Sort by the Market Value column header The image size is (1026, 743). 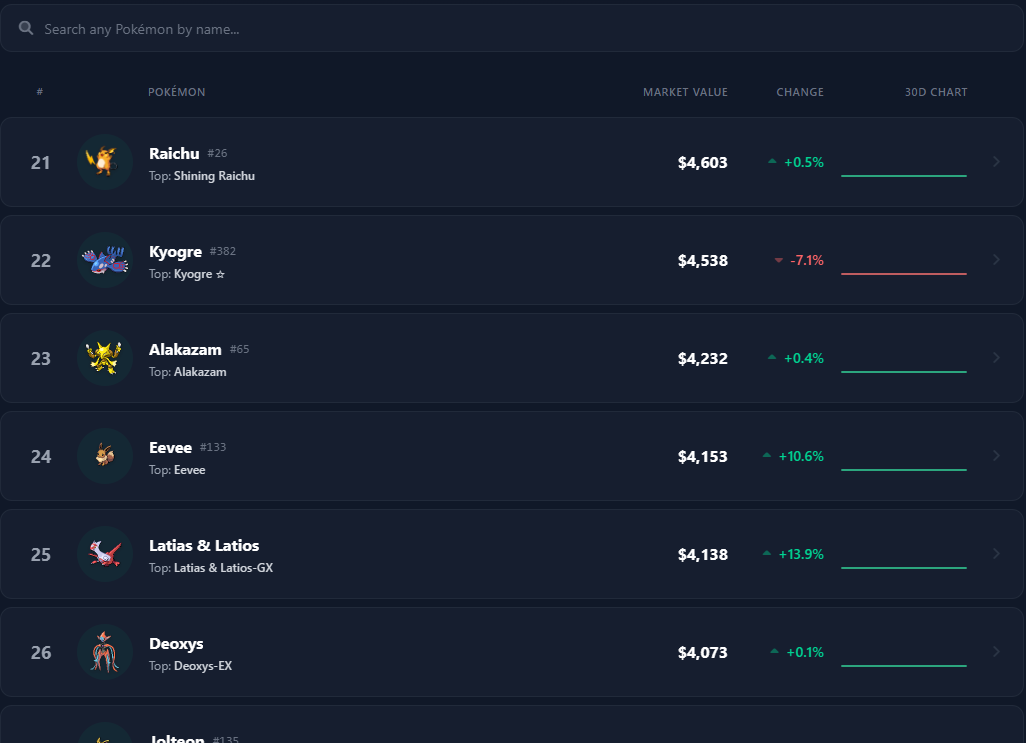pos(685,92)
